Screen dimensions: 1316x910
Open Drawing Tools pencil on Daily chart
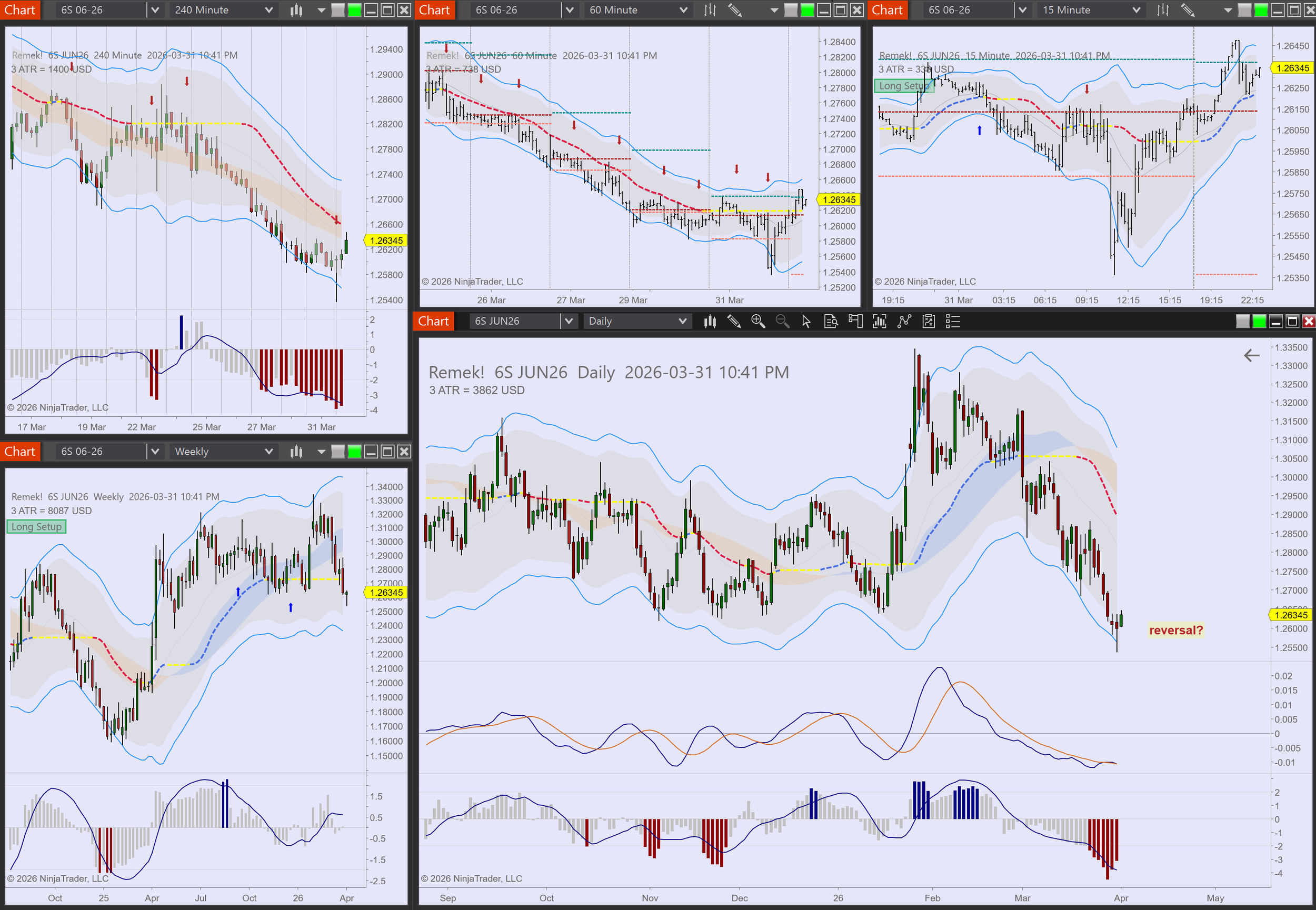[x=734, y=322]
